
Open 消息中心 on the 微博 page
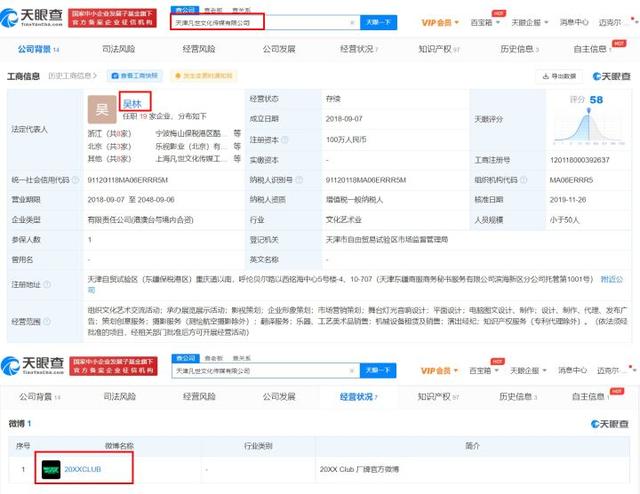click(572, 371)
